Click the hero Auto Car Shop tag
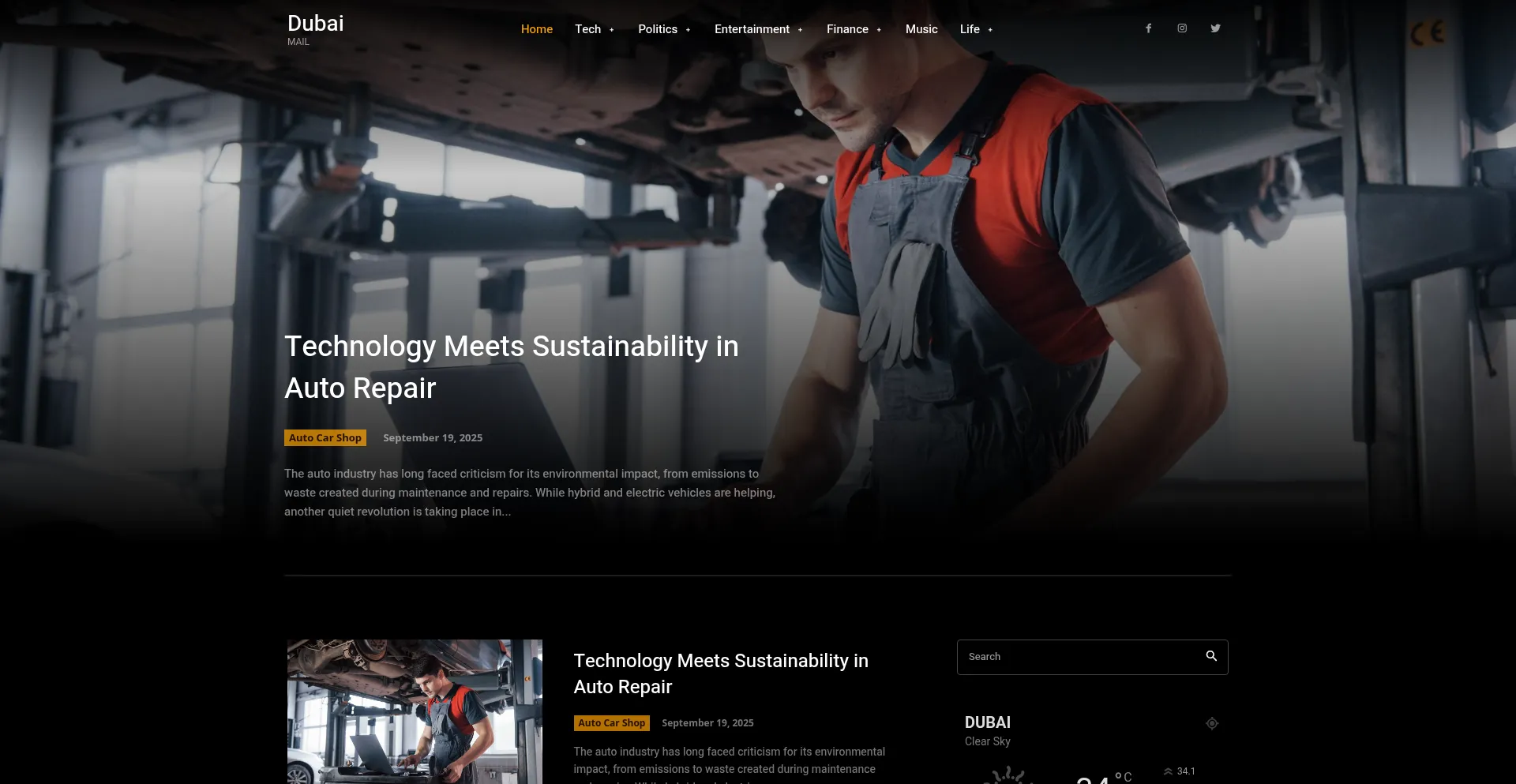 [x=325, y=438]
